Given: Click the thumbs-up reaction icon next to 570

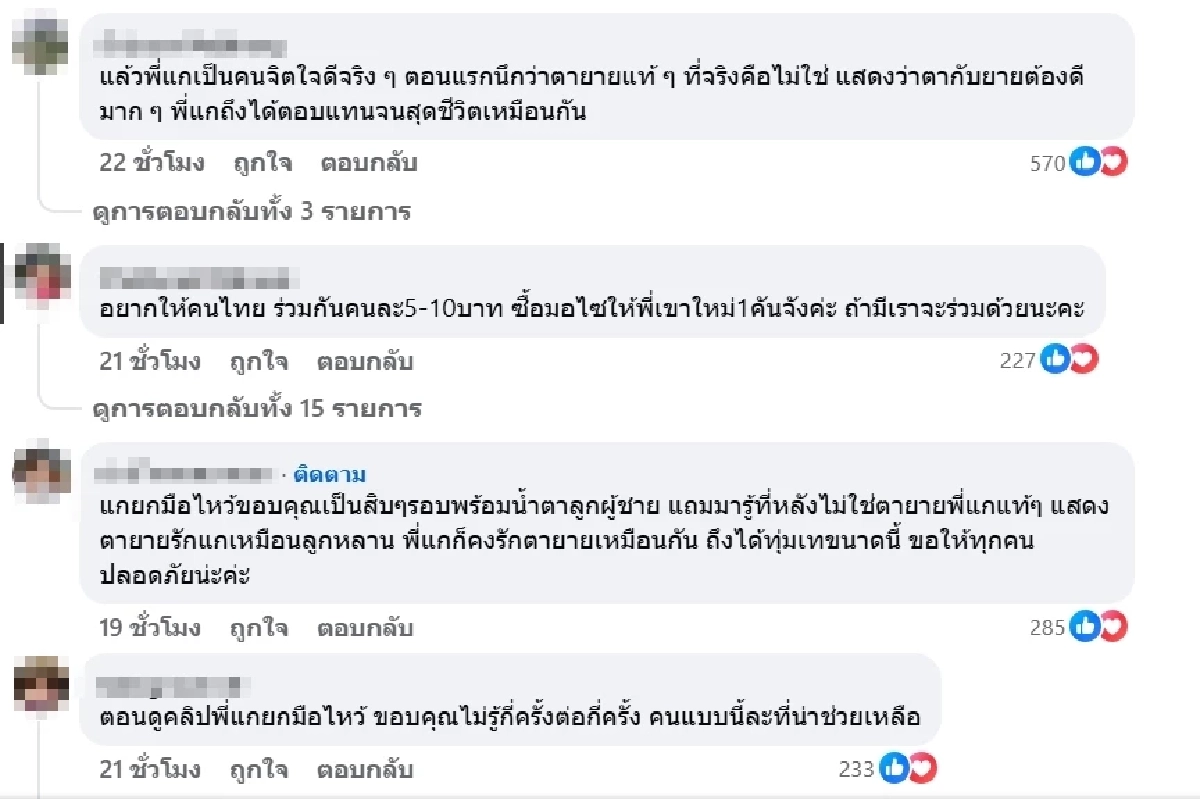Looking at the screenshot, I should coord(1085,161).
